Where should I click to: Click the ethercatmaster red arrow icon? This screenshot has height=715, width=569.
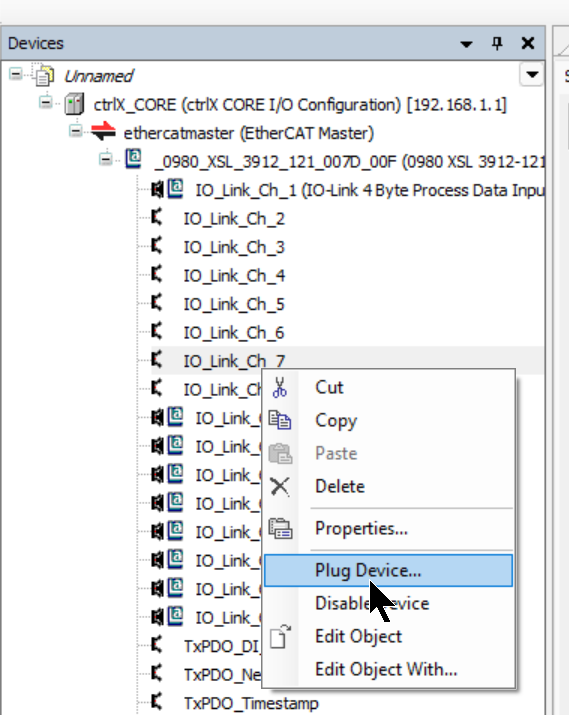pos(103,132)
